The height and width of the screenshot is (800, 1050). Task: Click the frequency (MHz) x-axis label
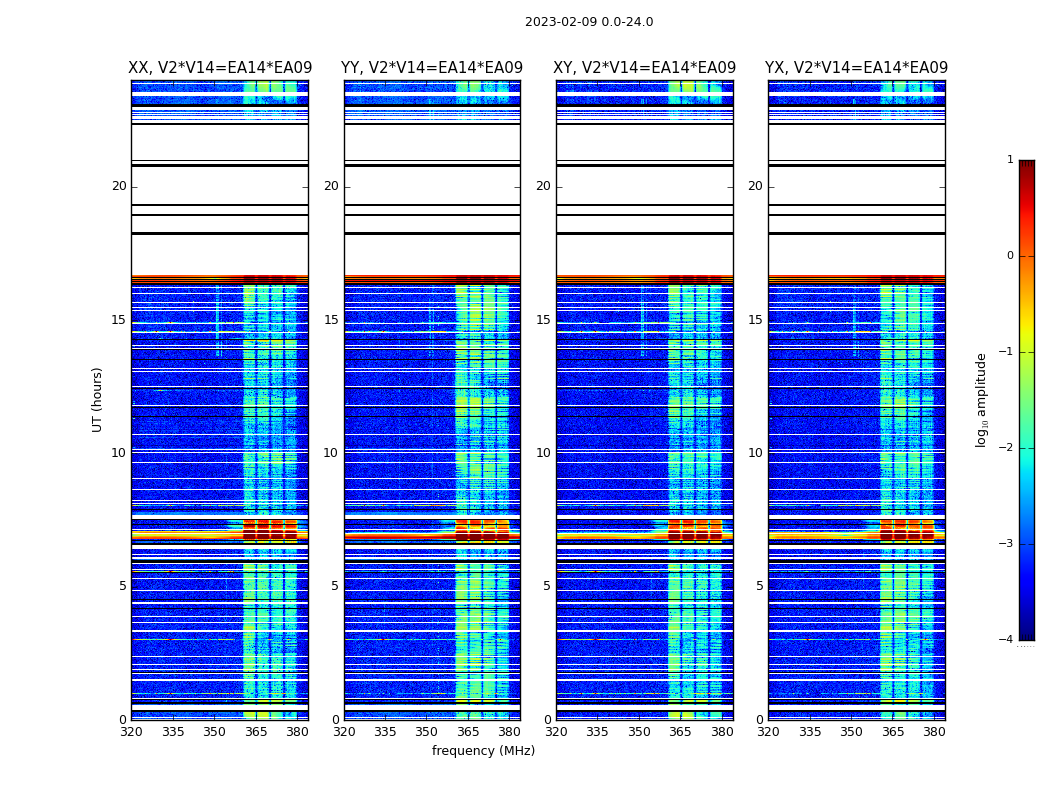[483, 751]
